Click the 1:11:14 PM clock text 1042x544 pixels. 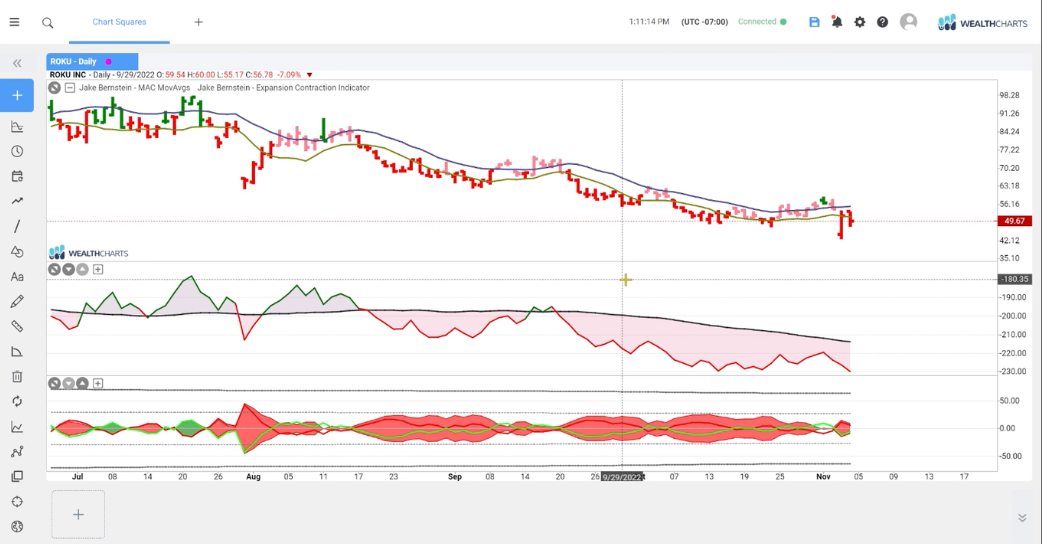click(649, 22)
